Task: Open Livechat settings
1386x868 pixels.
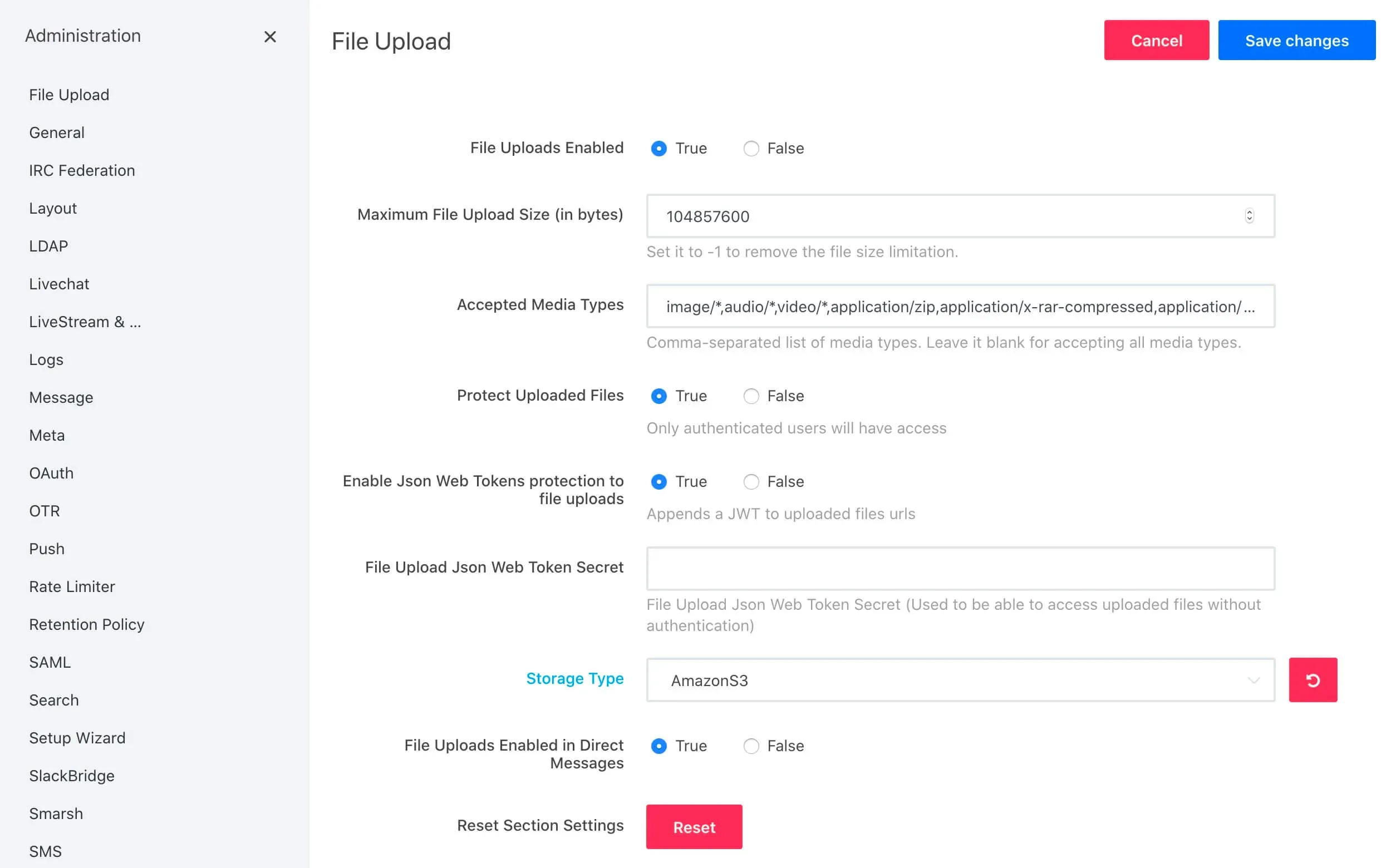Action: point(59,284)
